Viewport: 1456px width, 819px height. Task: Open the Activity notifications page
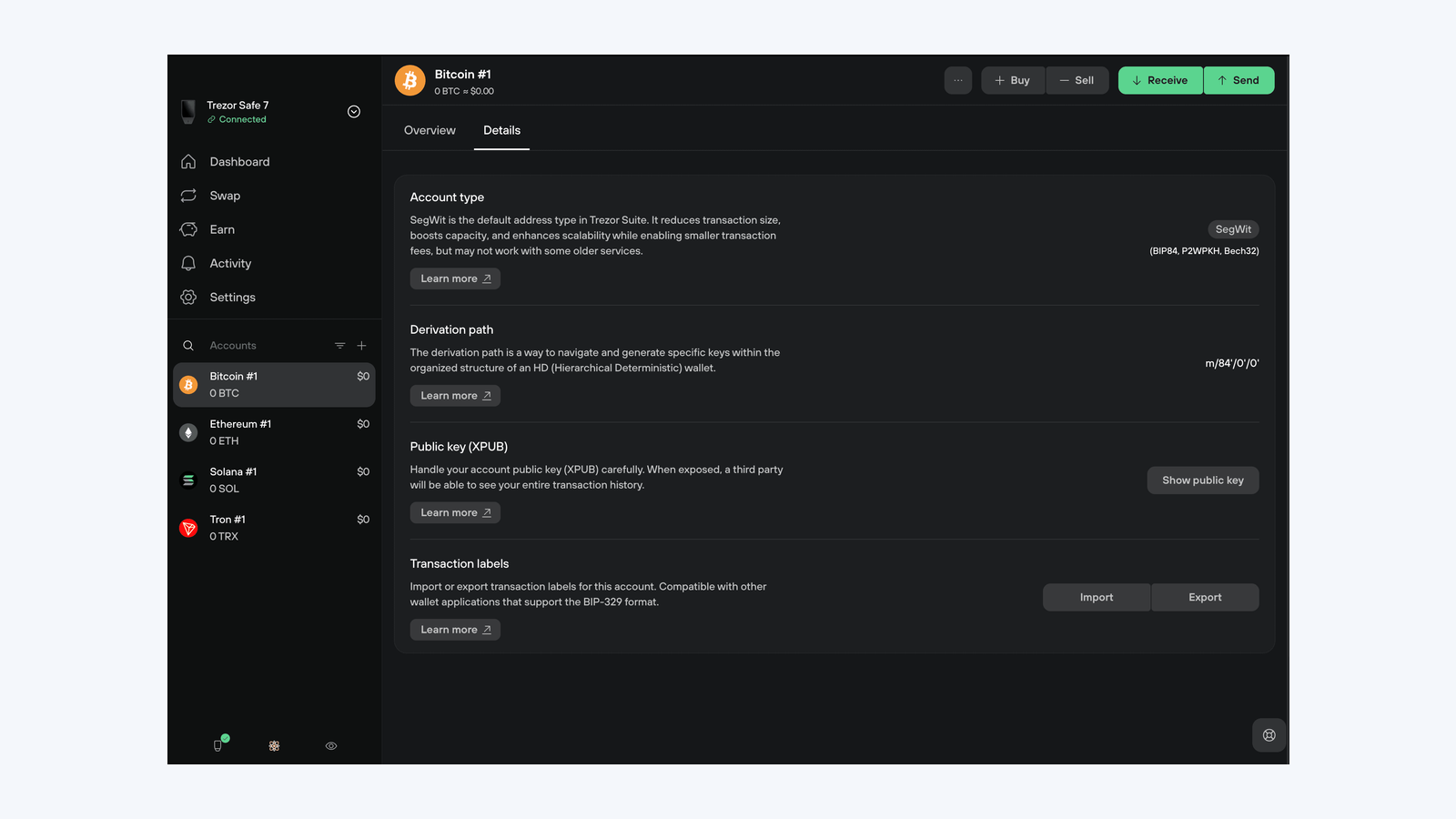coord(230,263)
